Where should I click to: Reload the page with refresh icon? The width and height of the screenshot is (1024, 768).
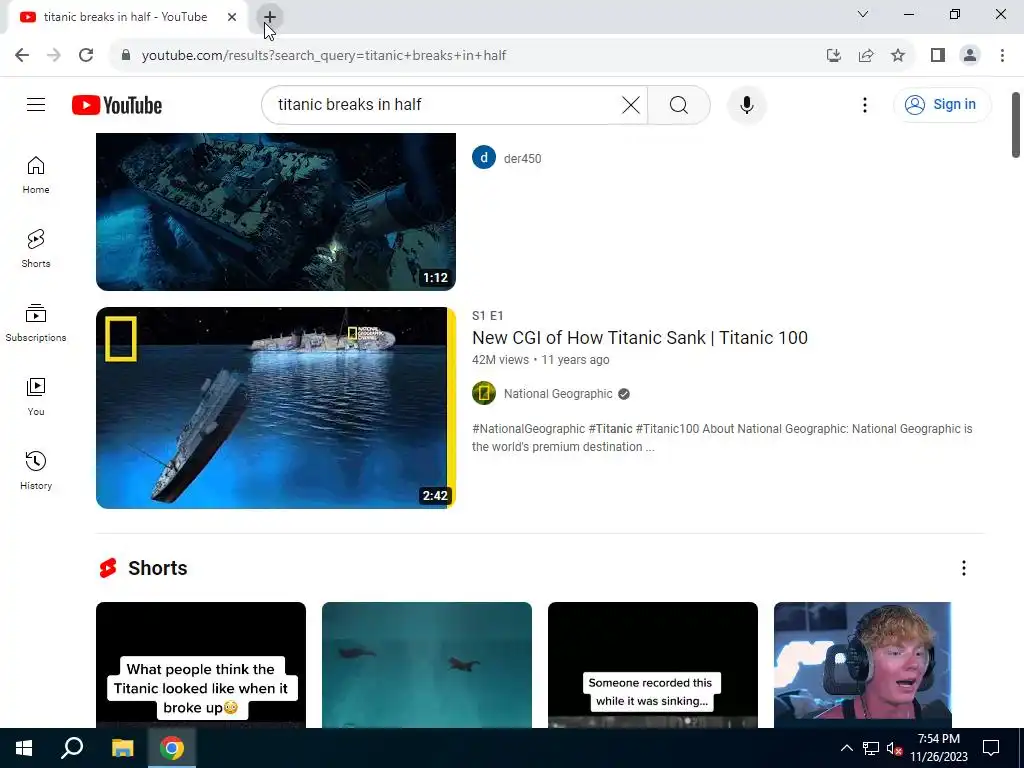pos(86,55)
